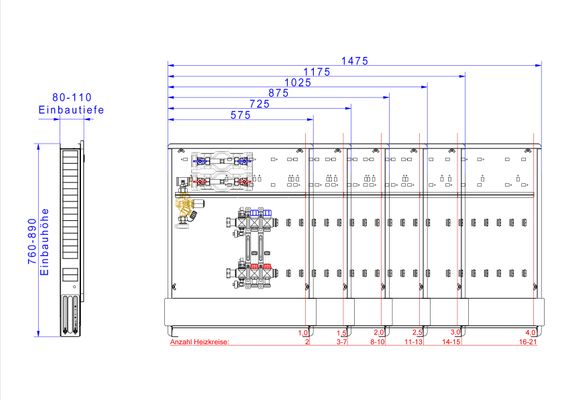Click the blue upper pump assembly
Viewport: 570px width, 400px height.
click(x=222, y=160)
